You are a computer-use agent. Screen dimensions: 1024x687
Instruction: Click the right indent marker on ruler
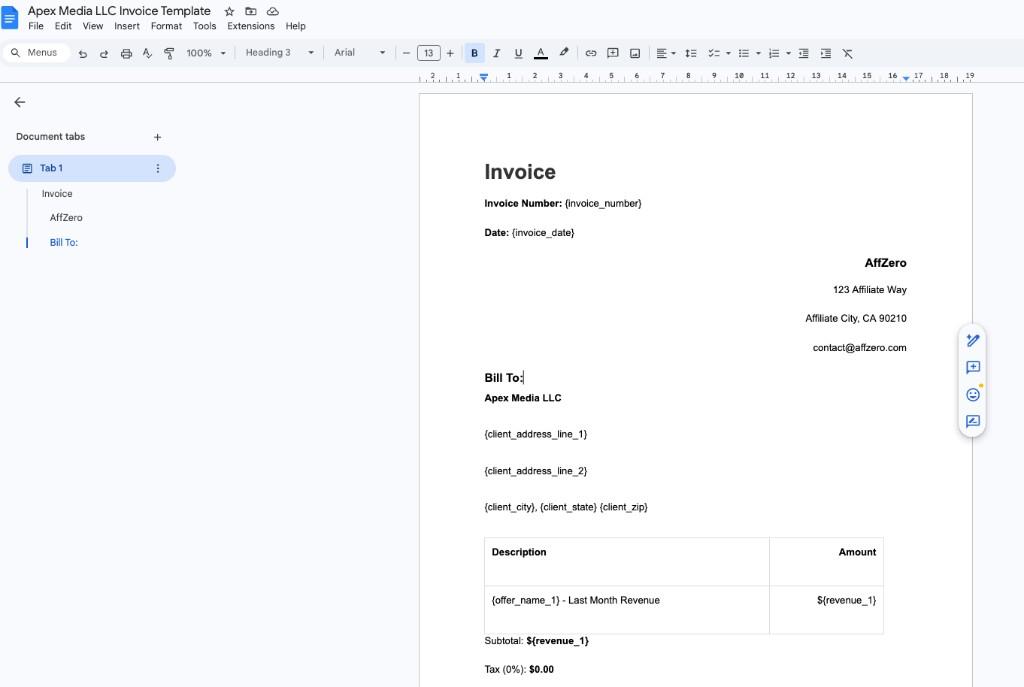pos(906,78)
